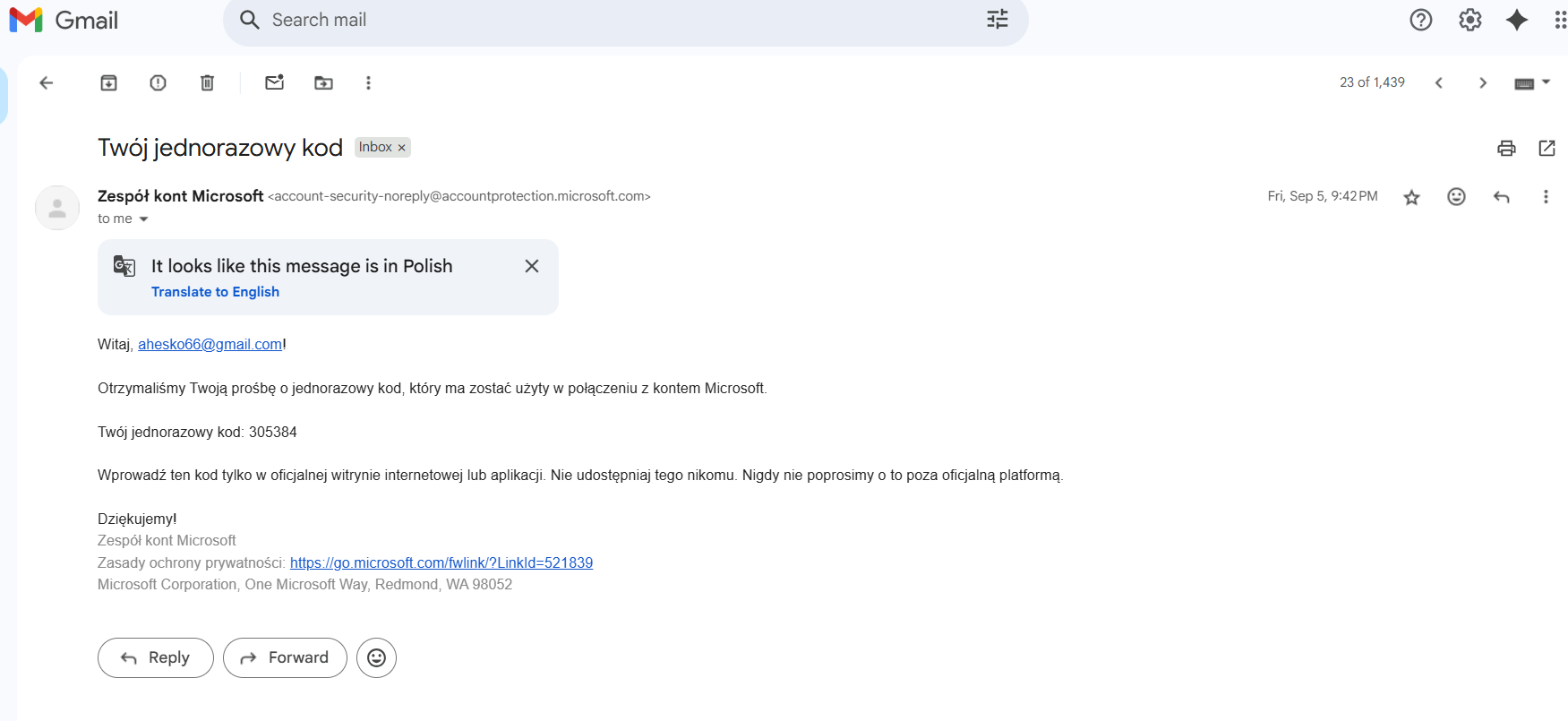The width and height of the screenshot is (1568, 721).
Task: Click the search magnifier icon
Action: [x=250, y=20]
